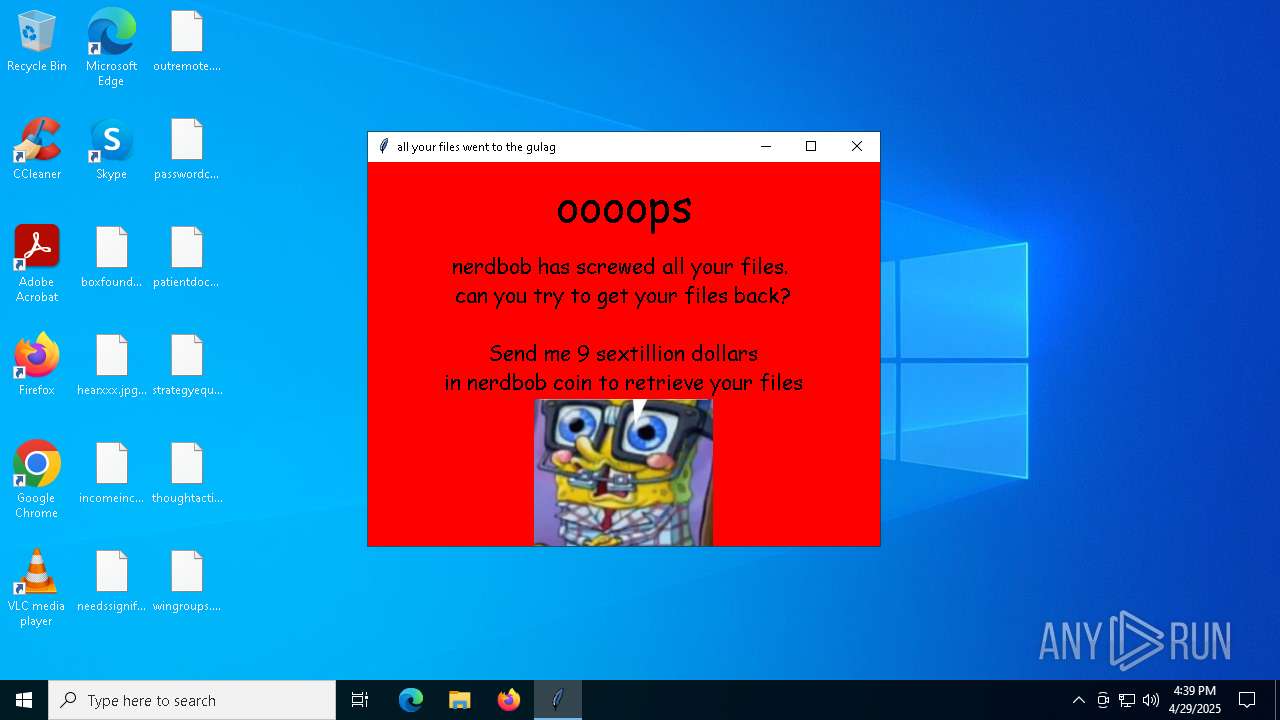The height and width of the screenshot is (720, 1280).
Task: Open CCleaner desktop shortcut
Action: click(37, 149)
